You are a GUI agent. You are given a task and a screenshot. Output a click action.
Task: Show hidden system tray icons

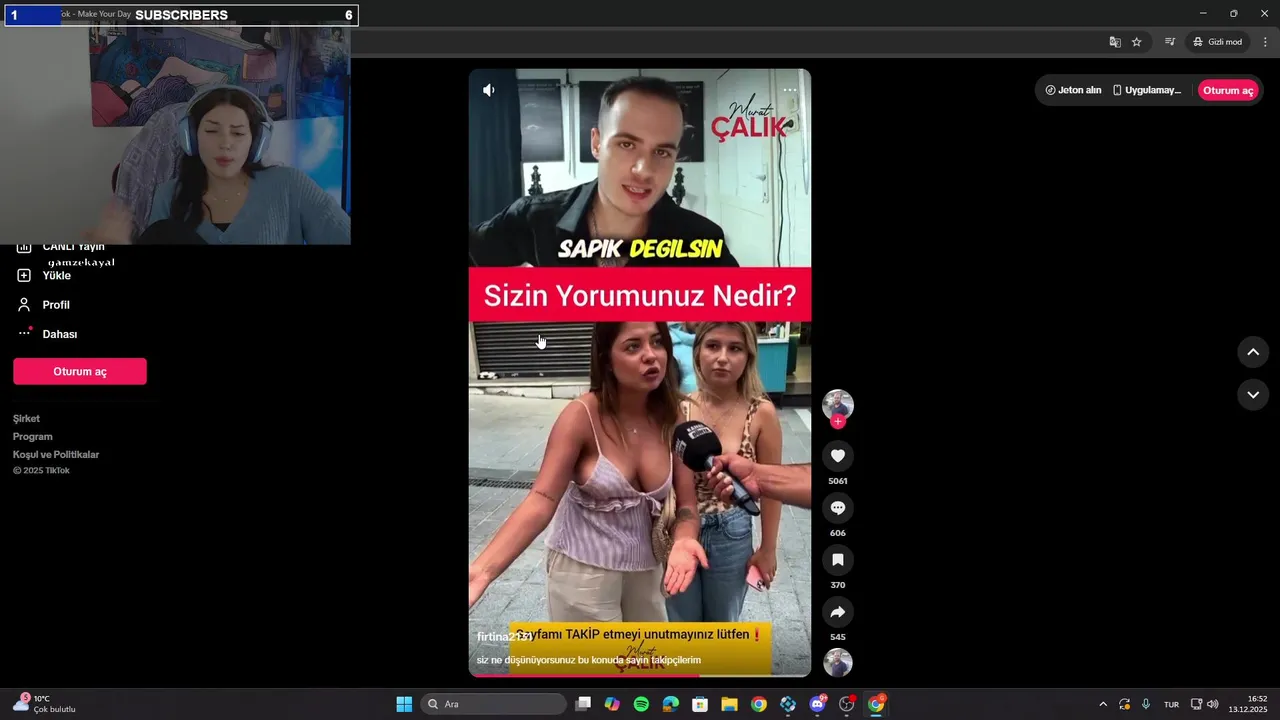[x=1103, y=704]
